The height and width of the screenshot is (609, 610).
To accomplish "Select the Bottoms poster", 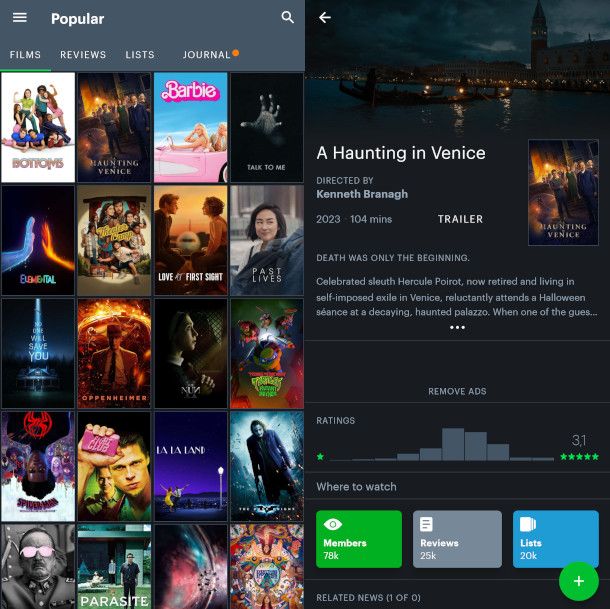I will tap(38, 127).
